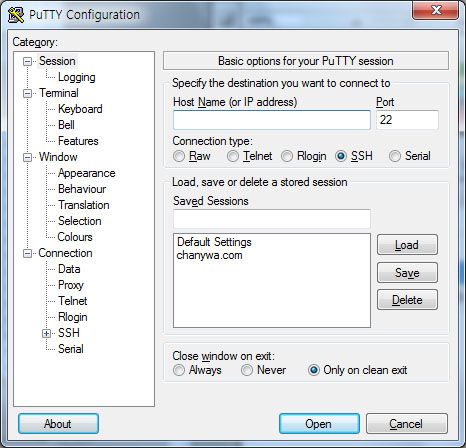Click the PuTTY icon in title bar
The height and width of the screenshot is (448, 466).
click(x=16, y=15)
